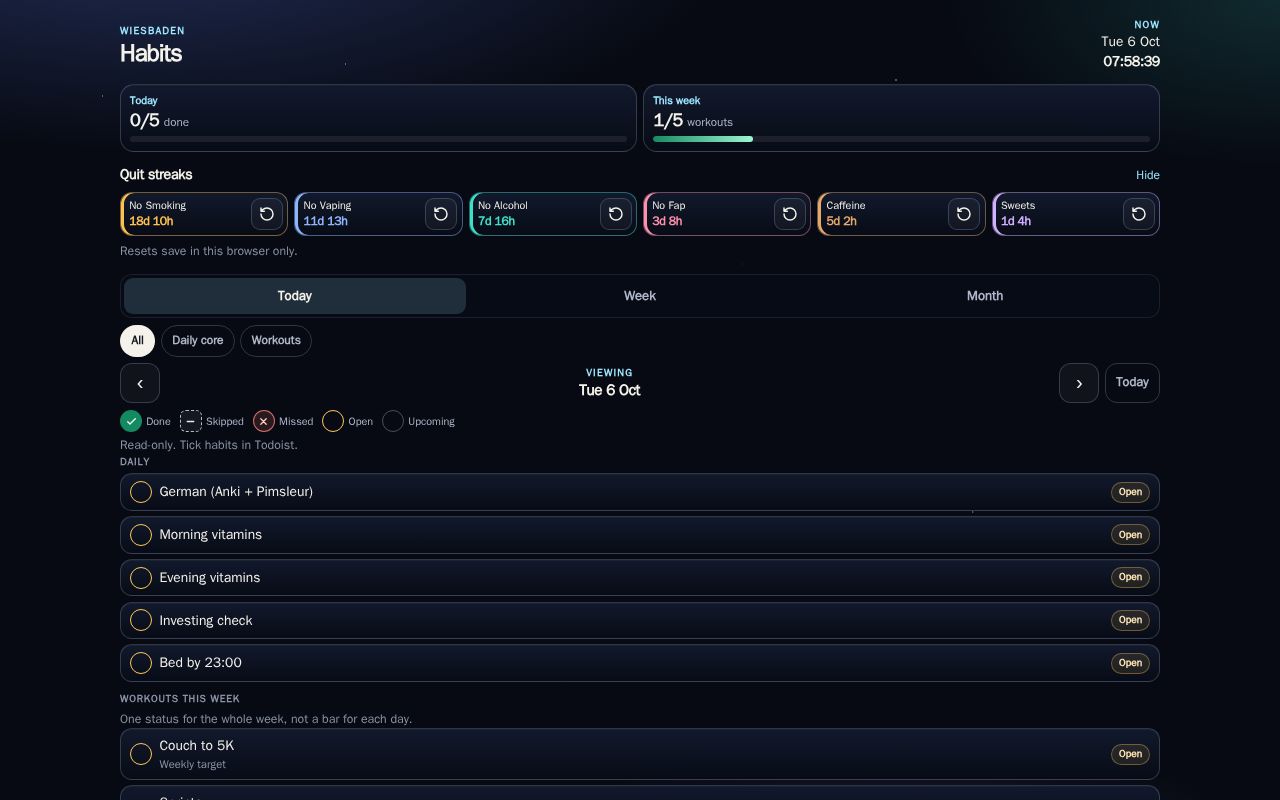
Task: Click the 'Tue 6 Oct' viewing date label
Action: [610, 390]
